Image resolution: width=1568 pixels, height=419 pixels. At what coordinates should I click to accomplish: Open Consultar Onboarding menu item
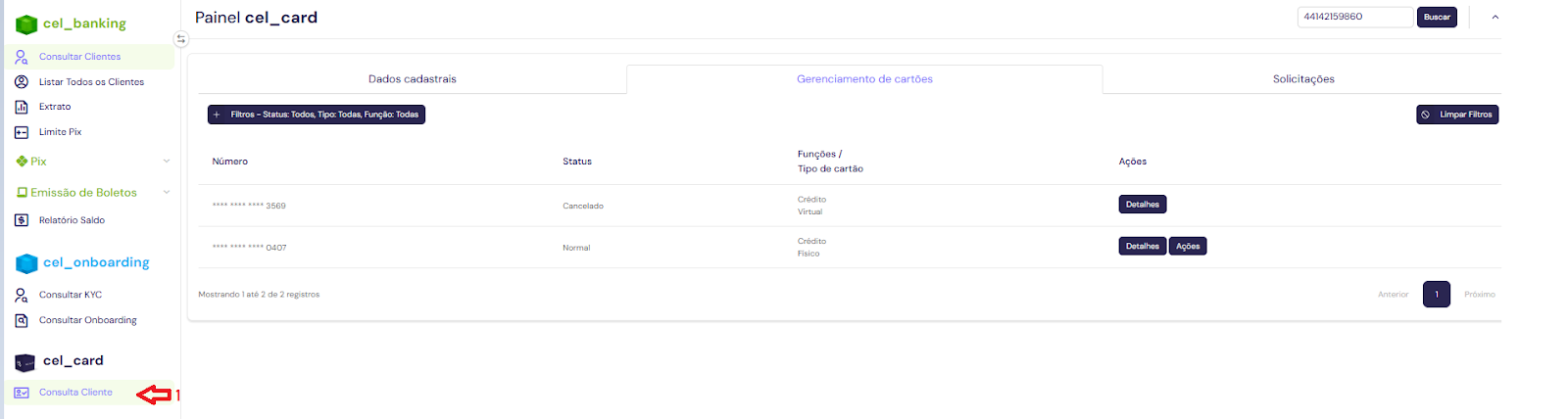[x=88, y=320]
